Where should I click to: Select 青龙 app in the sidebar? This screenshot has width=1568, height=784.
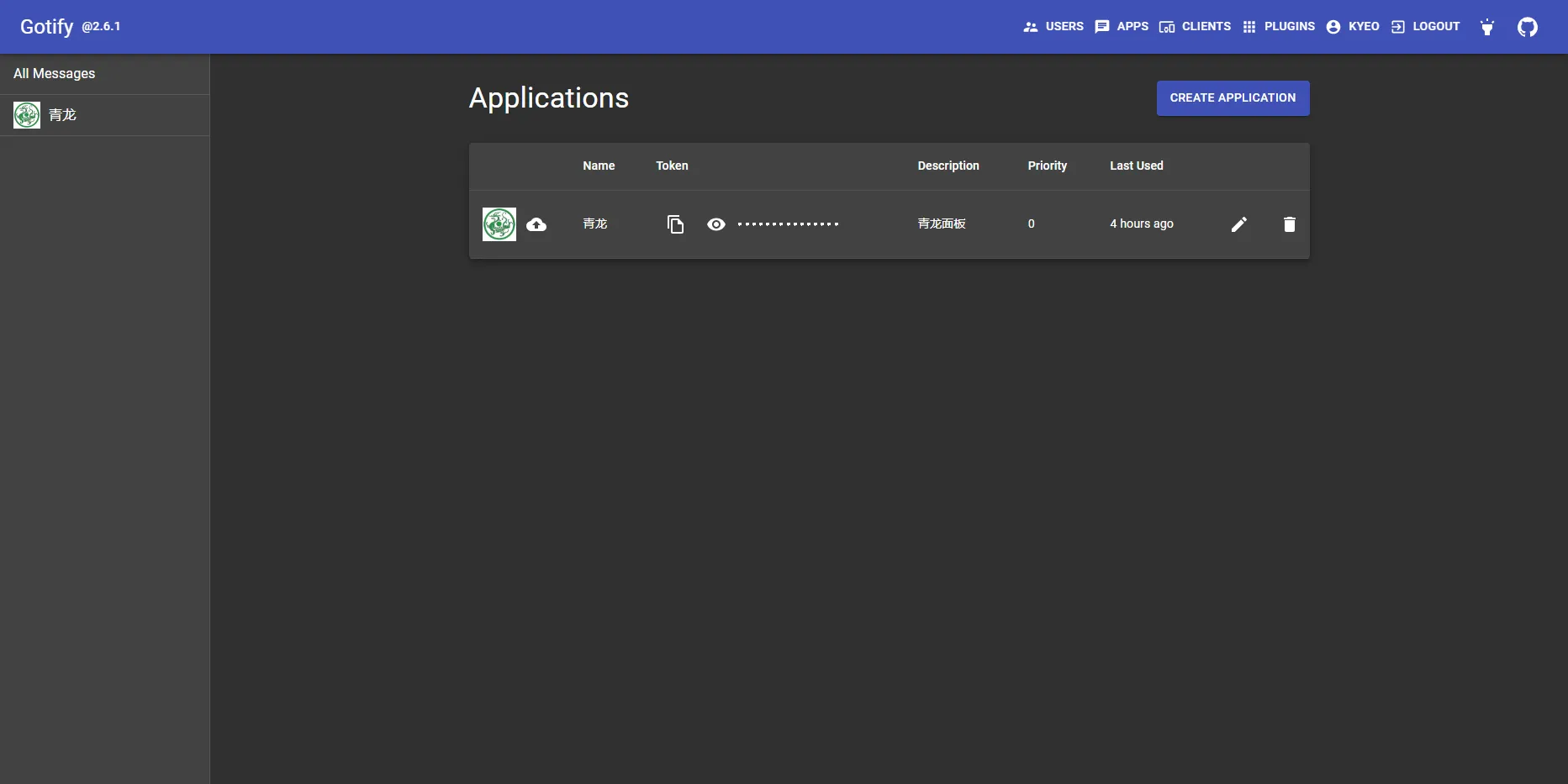pos(104,115)
